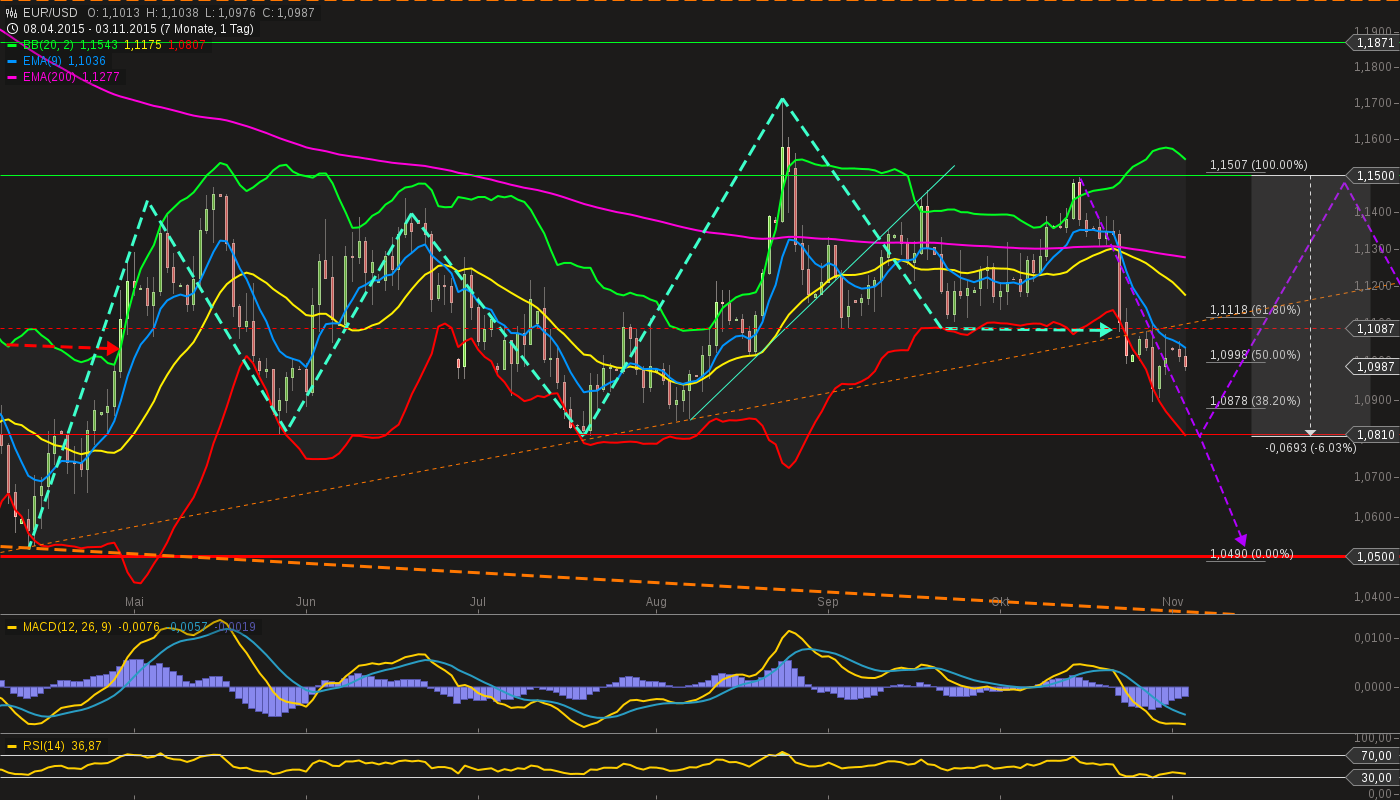Click the 0,0100 MACD axis label

tap(1374, 638)
